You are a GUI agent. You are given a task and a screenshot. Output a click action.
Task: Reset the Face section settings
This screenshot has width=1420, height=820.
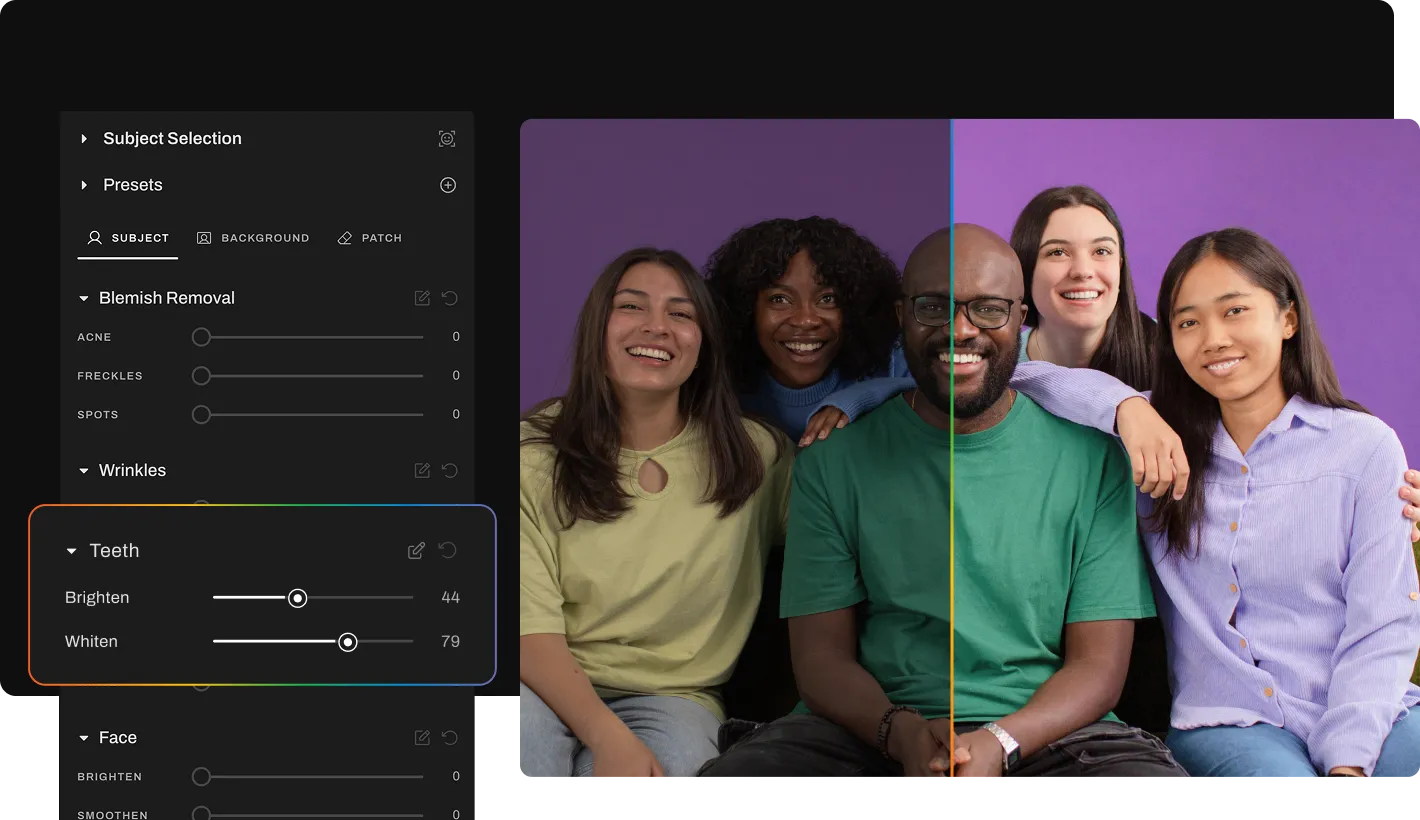pos(450,737)
